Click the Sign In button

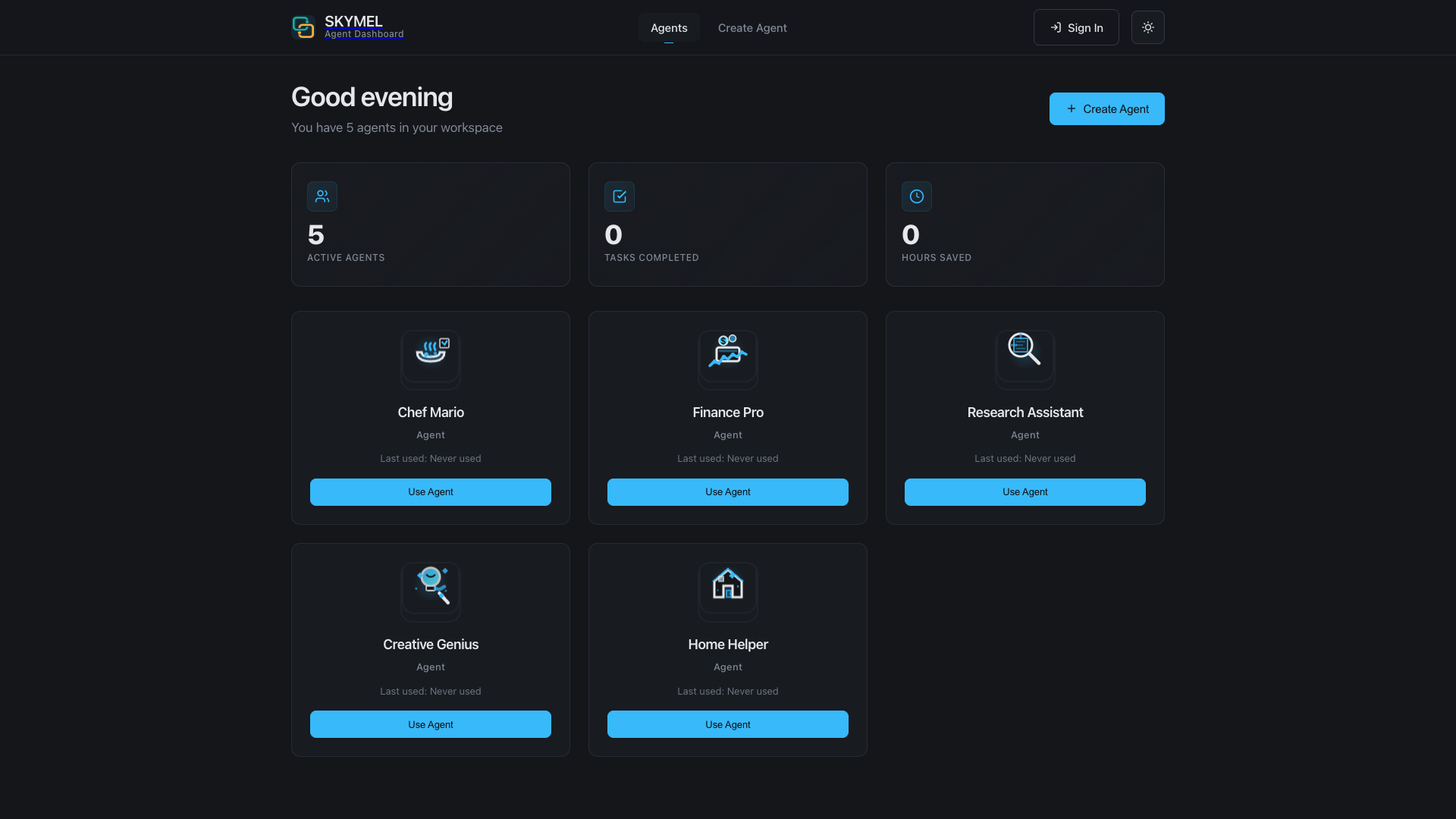click(1076, 27)
